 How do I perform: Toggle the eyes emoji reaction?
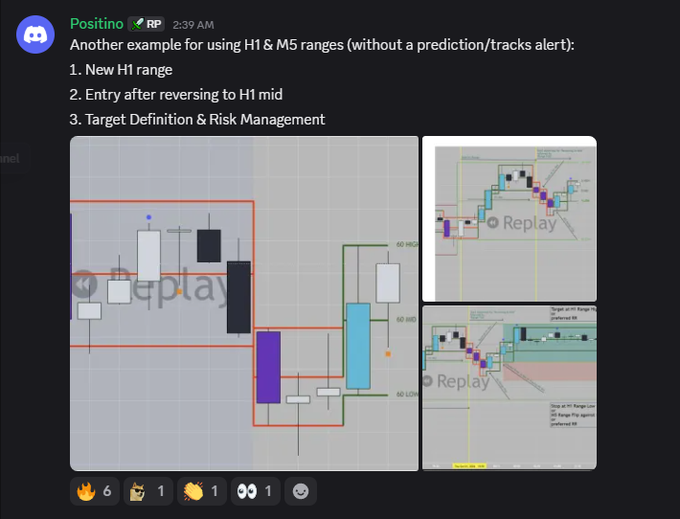pyautogui.click(x=255, y=491)
